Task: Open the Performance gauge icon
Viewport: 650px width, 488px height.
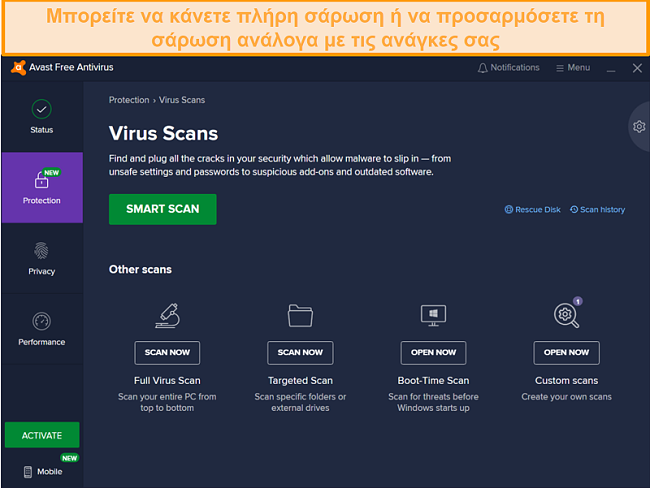Action: [41, 321]
